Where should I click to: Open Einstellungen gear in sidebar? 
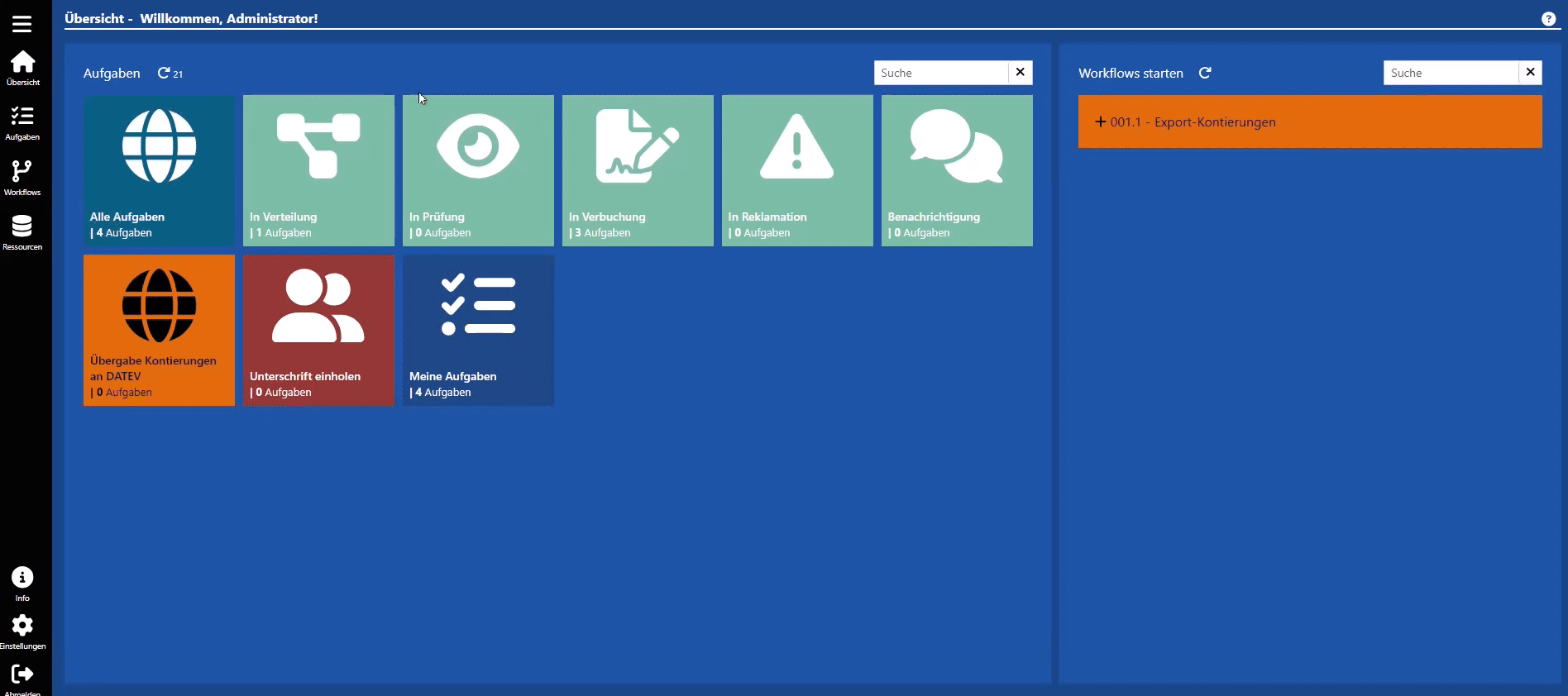point(22,631)
